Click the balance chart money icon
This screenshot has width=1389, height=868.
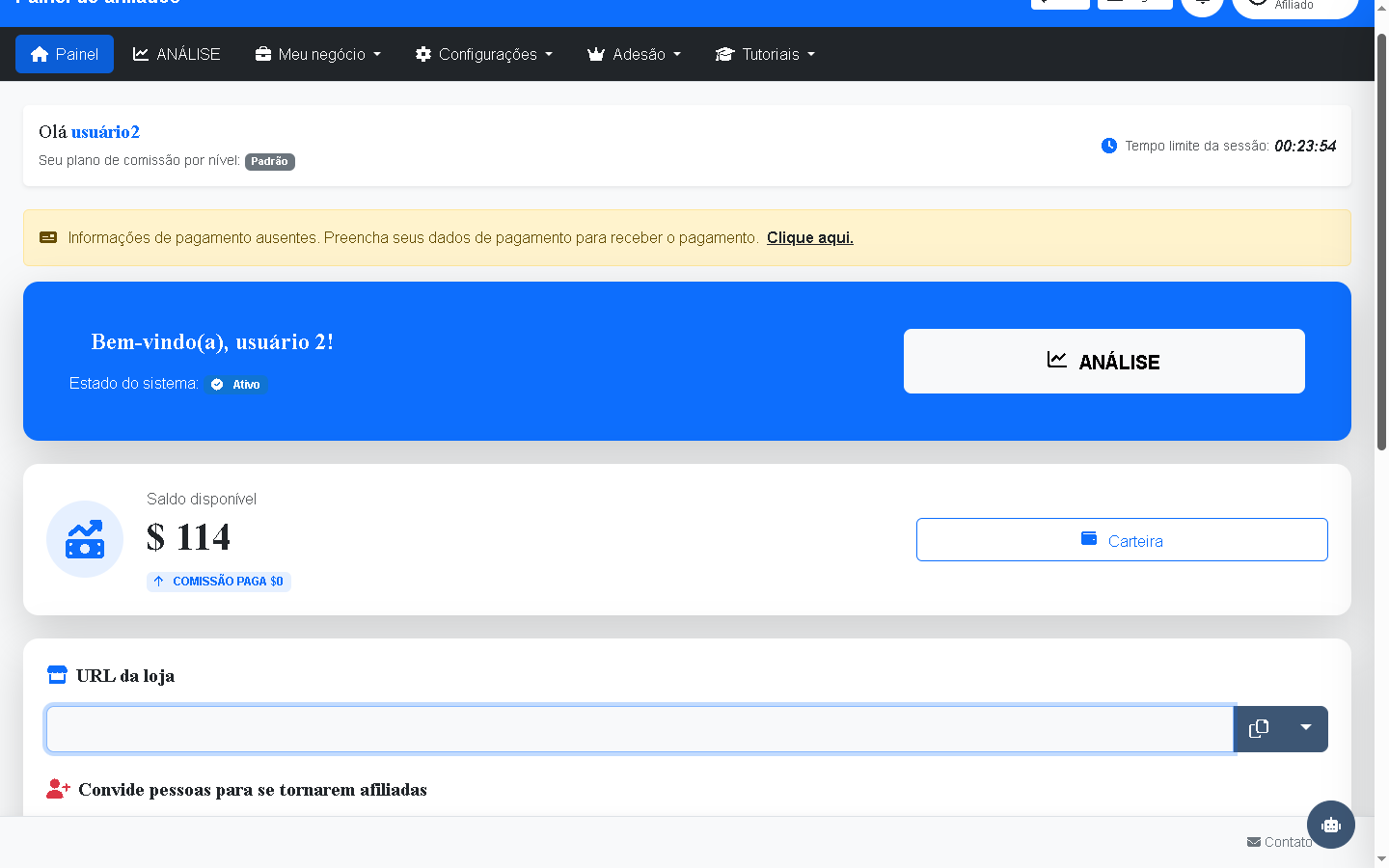click(x=85, y=539)
